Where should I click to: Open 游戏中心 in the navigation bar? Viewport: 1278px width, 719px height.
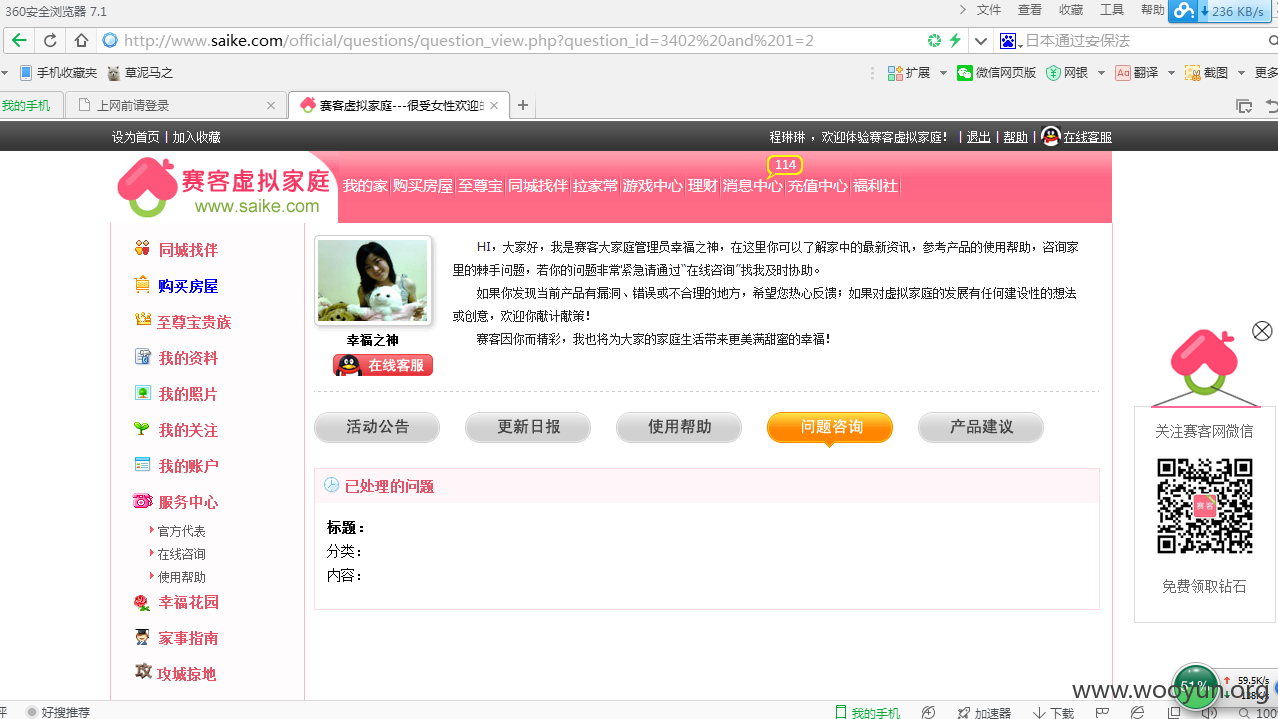coord(652,186)
